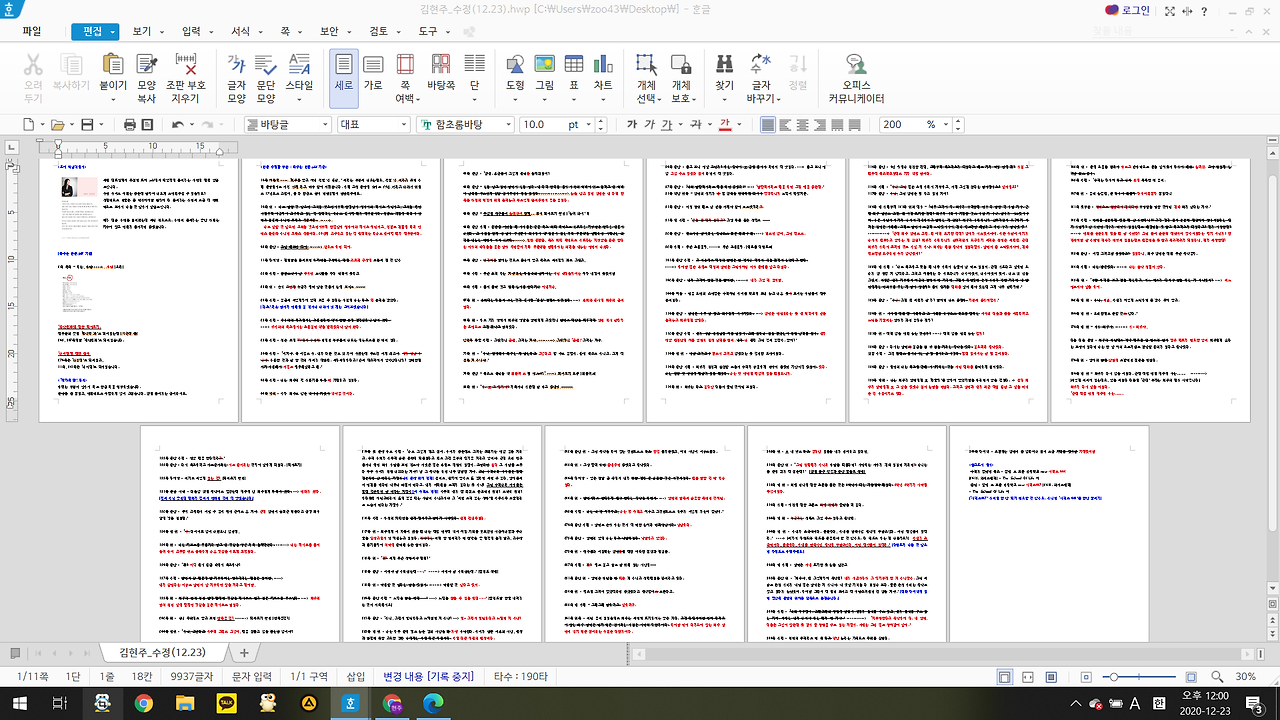Insert a table with 표 icon
Viewport: 1280px width, 720px height.
[x=574, y=65]
